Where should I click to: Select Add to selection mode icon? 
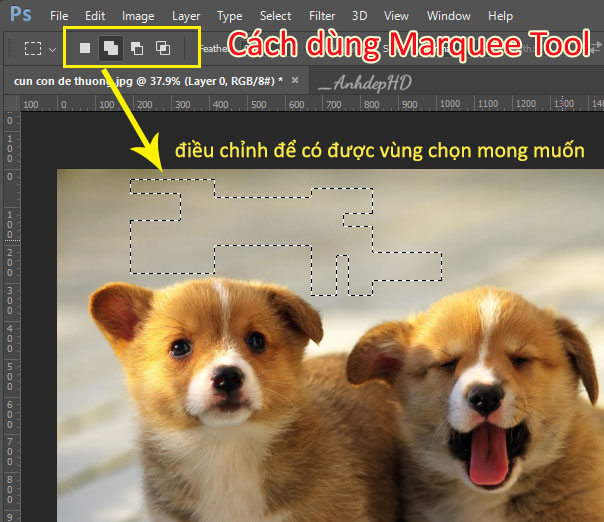pos(111,48)
